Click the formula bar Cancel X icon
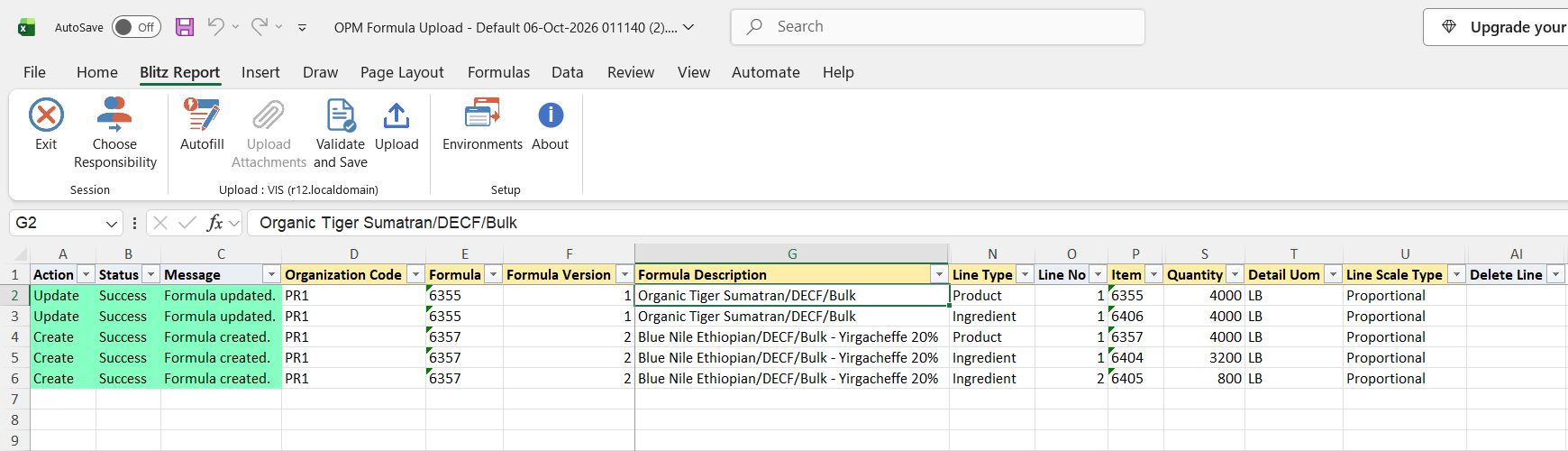This screenshot has height=451, width=1568. [160, 223]
